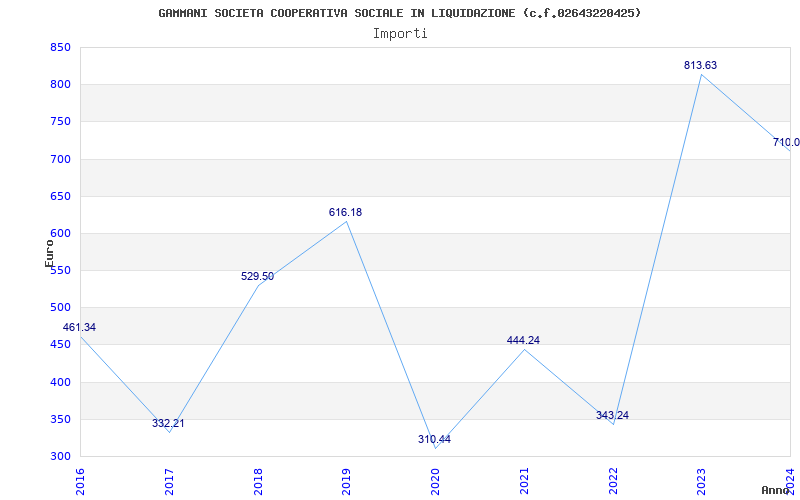Select the 813.63 data label
Viewport: 800px width, 500px height.
701,65
